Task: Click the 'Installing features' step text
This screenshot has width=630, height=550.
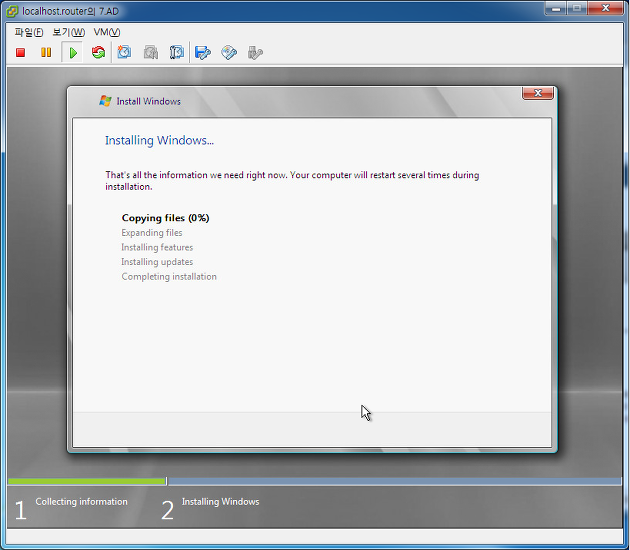Action: click(x=157, y=247)
